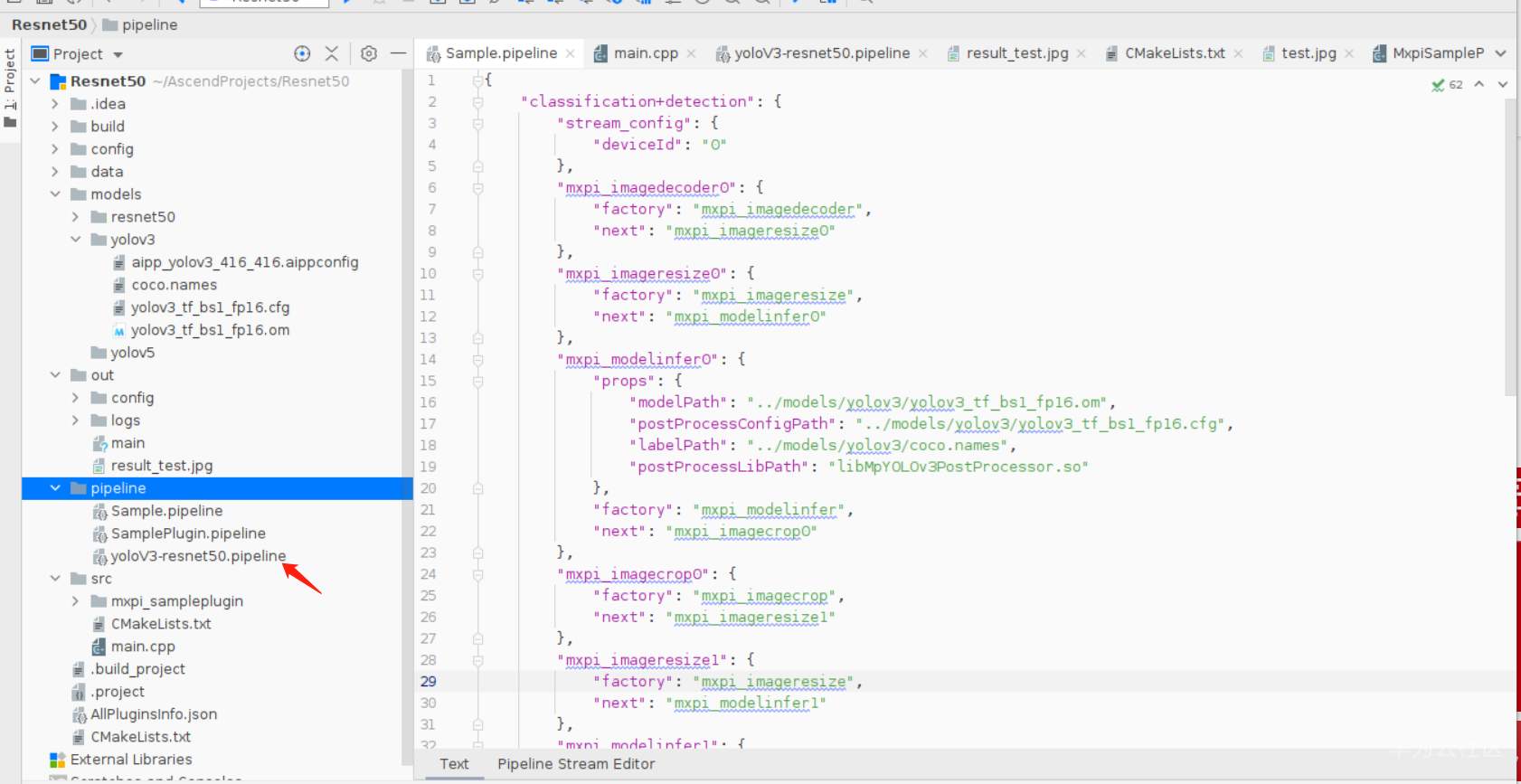The image size is (1521, 784).
Task: Fold the mxpi_imagedecoder0 block at line 6
Action: coord(477,188)
